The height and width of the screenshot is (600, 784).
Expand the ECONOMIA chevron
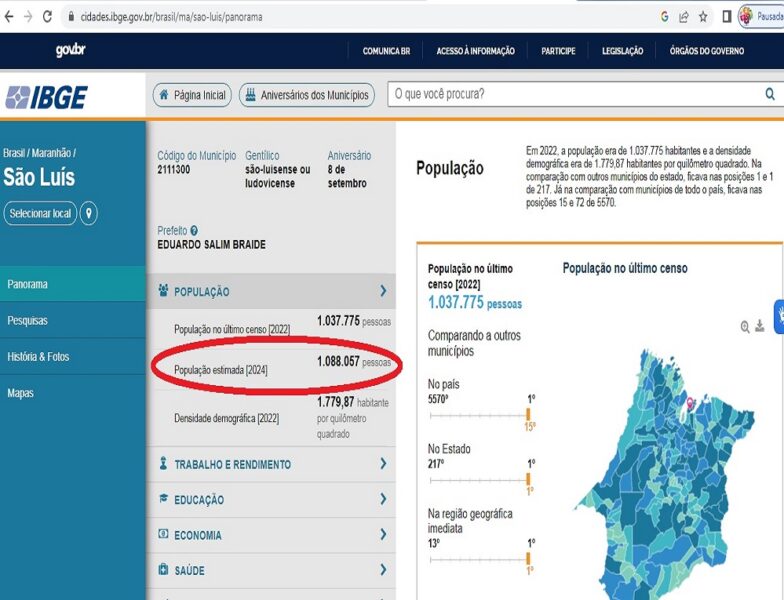pos(383,534)
